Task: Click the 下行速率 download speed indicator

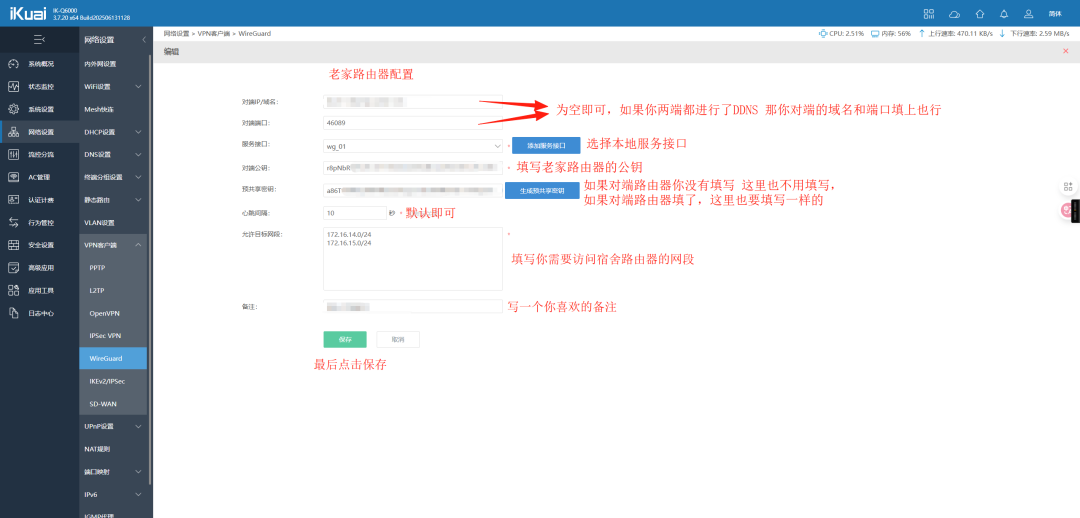Action: pos(1035,33)
